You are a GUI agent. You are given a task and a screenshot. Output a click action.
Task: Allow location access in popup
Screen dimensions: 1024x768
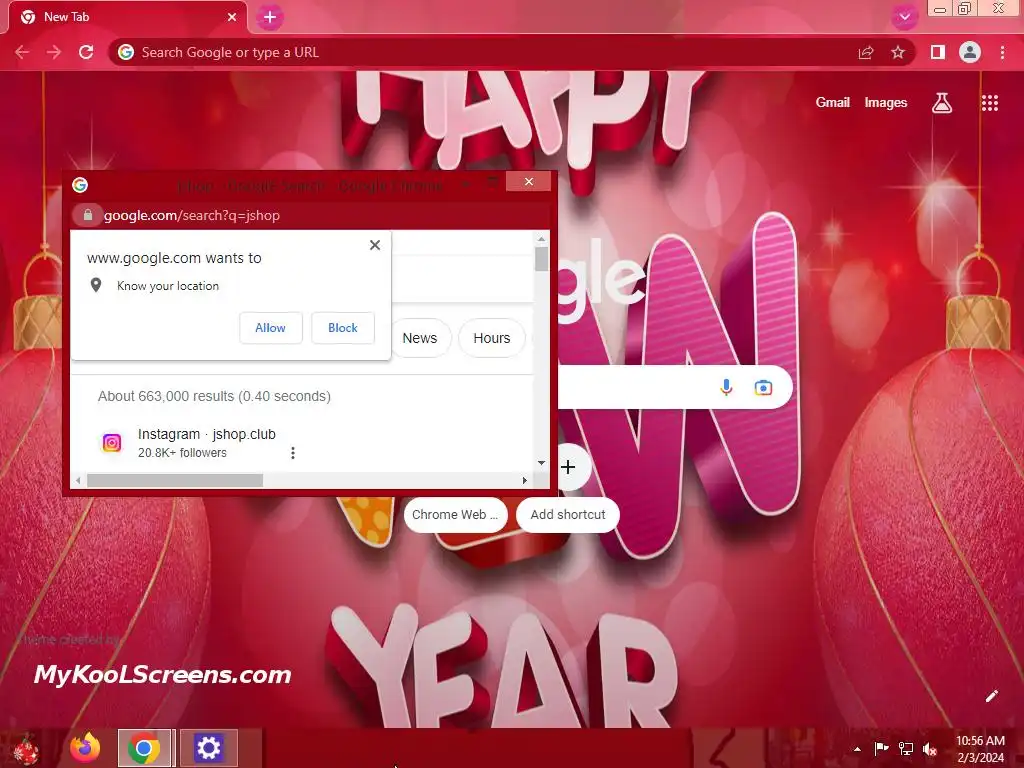coord(270,328)
